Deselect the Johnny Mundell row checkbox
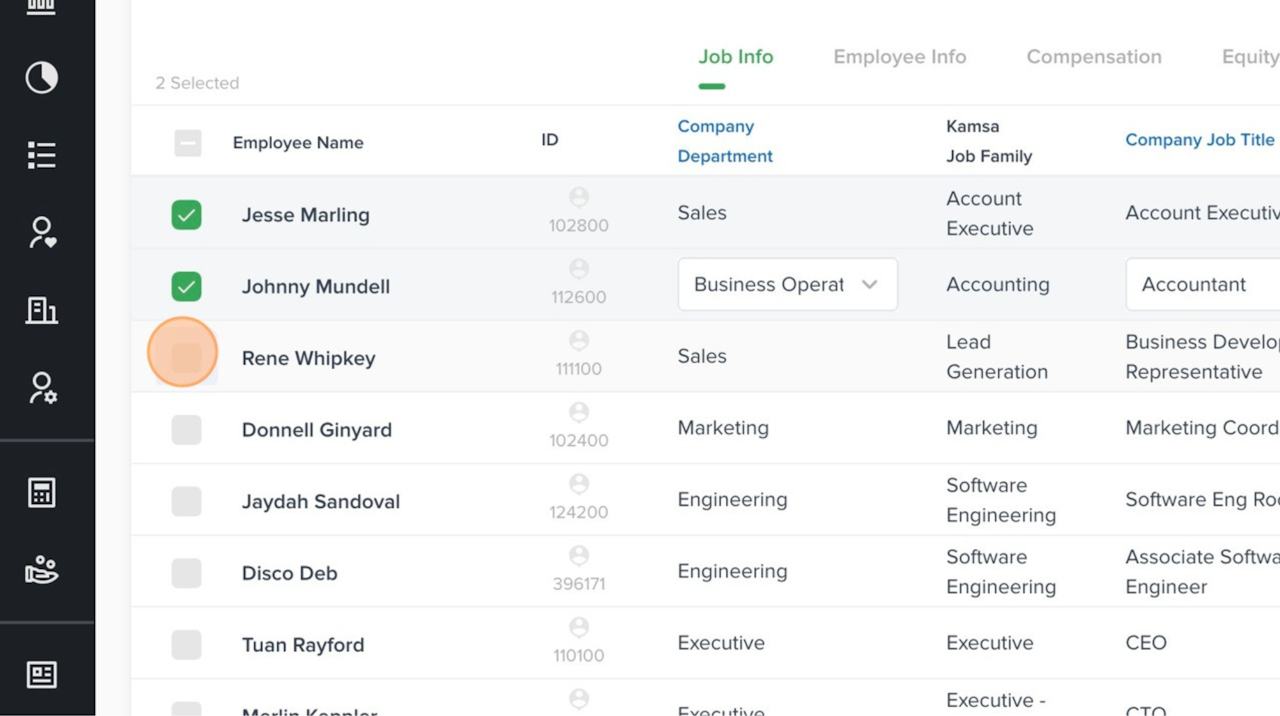The height and width of the screenshot is (716, 1280). [187, 287]
